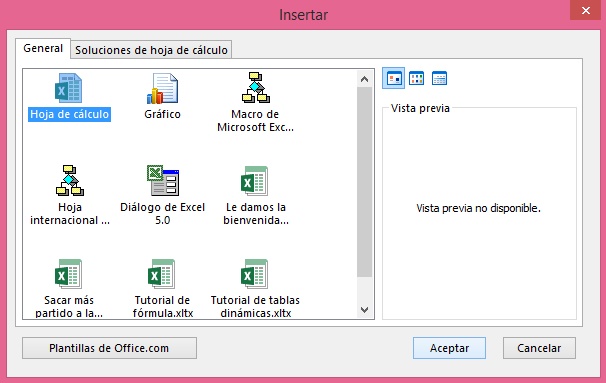Switch to details view mode

click(439, 78)
